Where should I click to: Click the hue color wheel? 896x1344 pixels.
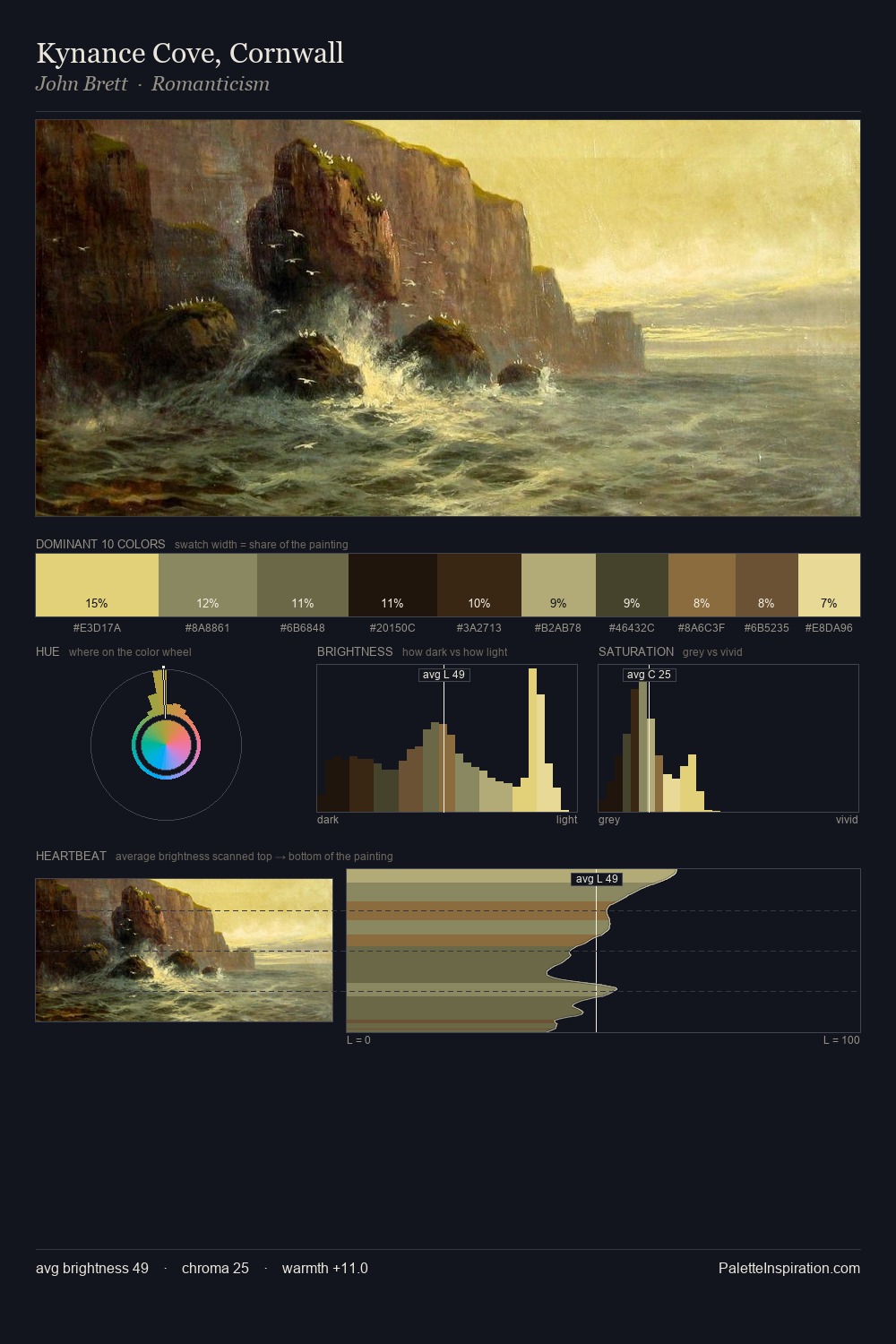point(166,745)
